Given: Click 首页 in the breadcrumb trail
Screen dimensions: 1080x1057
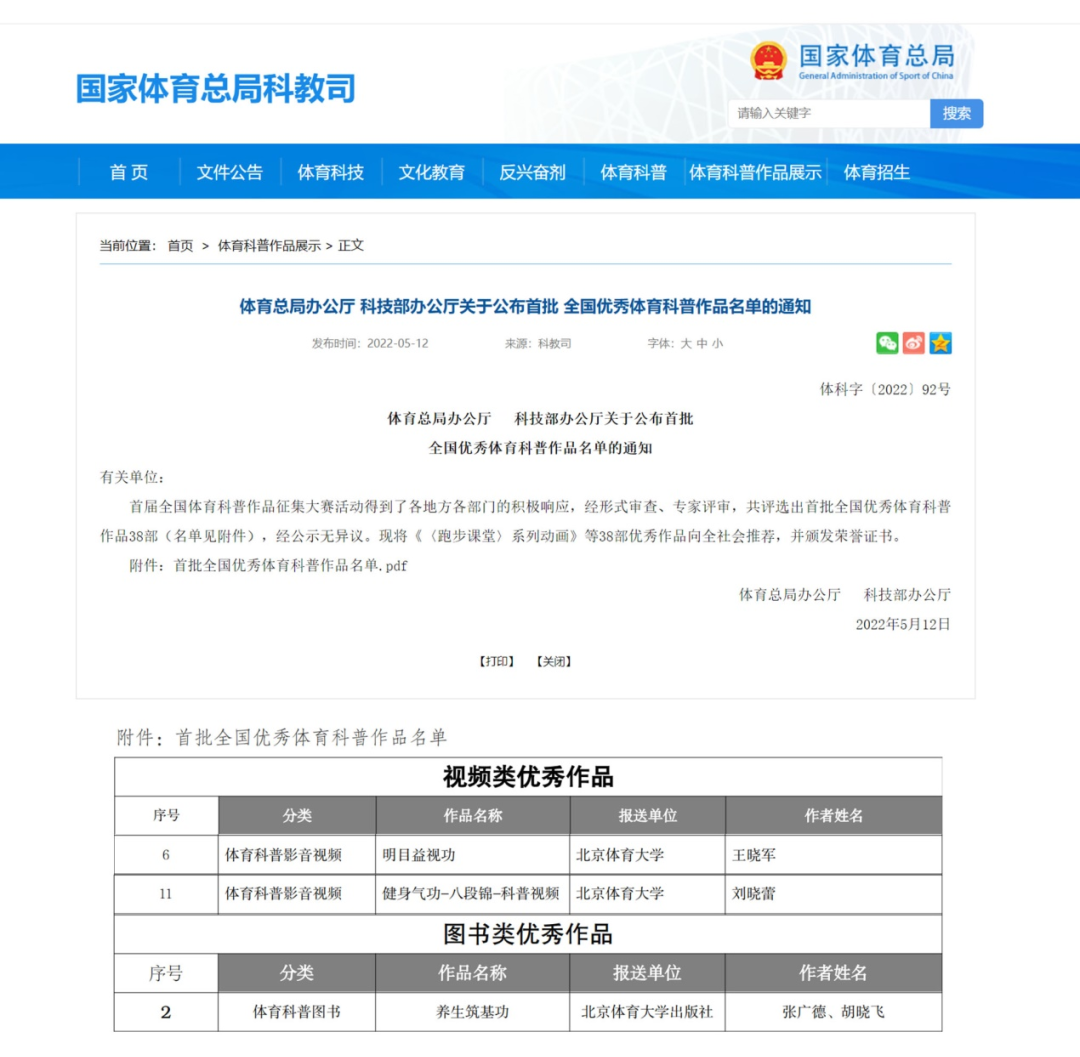Looking at the screenshot, I should click(x=180, y=243).
